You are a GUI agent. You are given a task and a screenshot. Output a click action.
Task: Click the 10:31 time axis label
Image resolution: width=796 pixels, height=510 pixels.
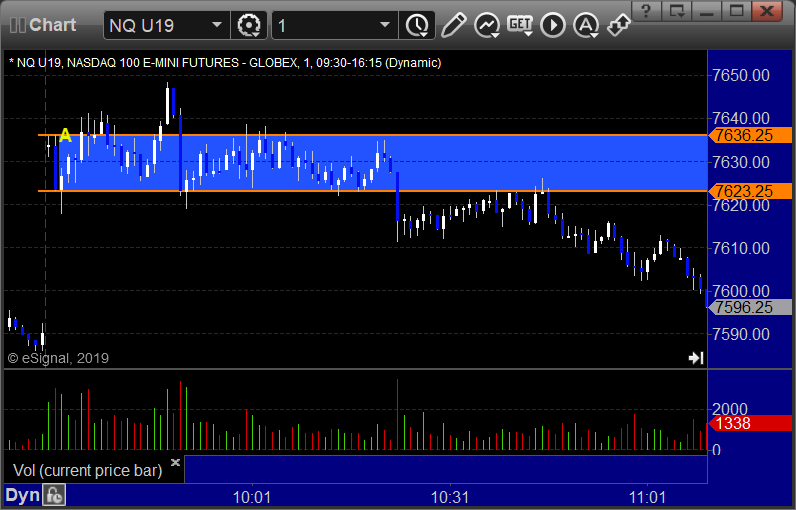tap(449, 497)
